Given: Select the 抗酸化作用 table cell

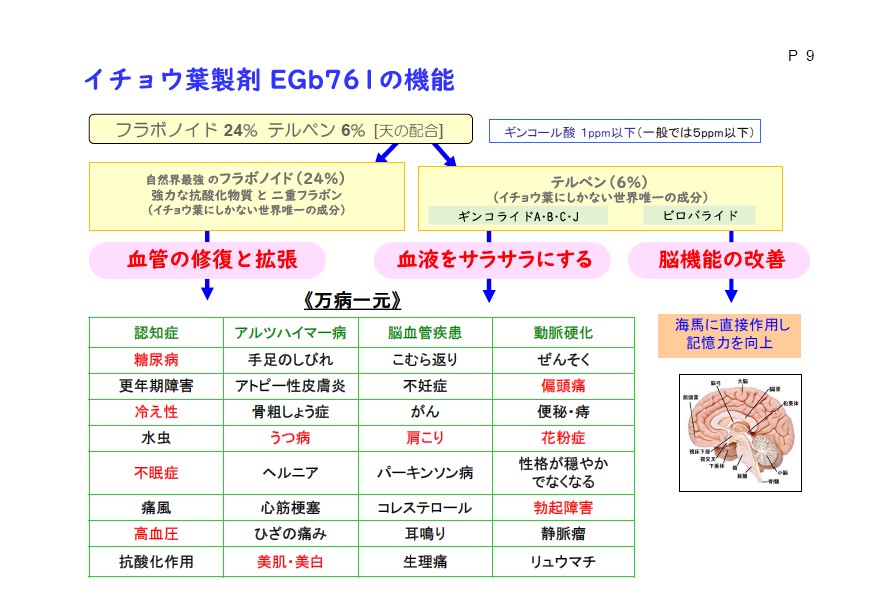Looking at the screenshot, I should click(156, 561).
